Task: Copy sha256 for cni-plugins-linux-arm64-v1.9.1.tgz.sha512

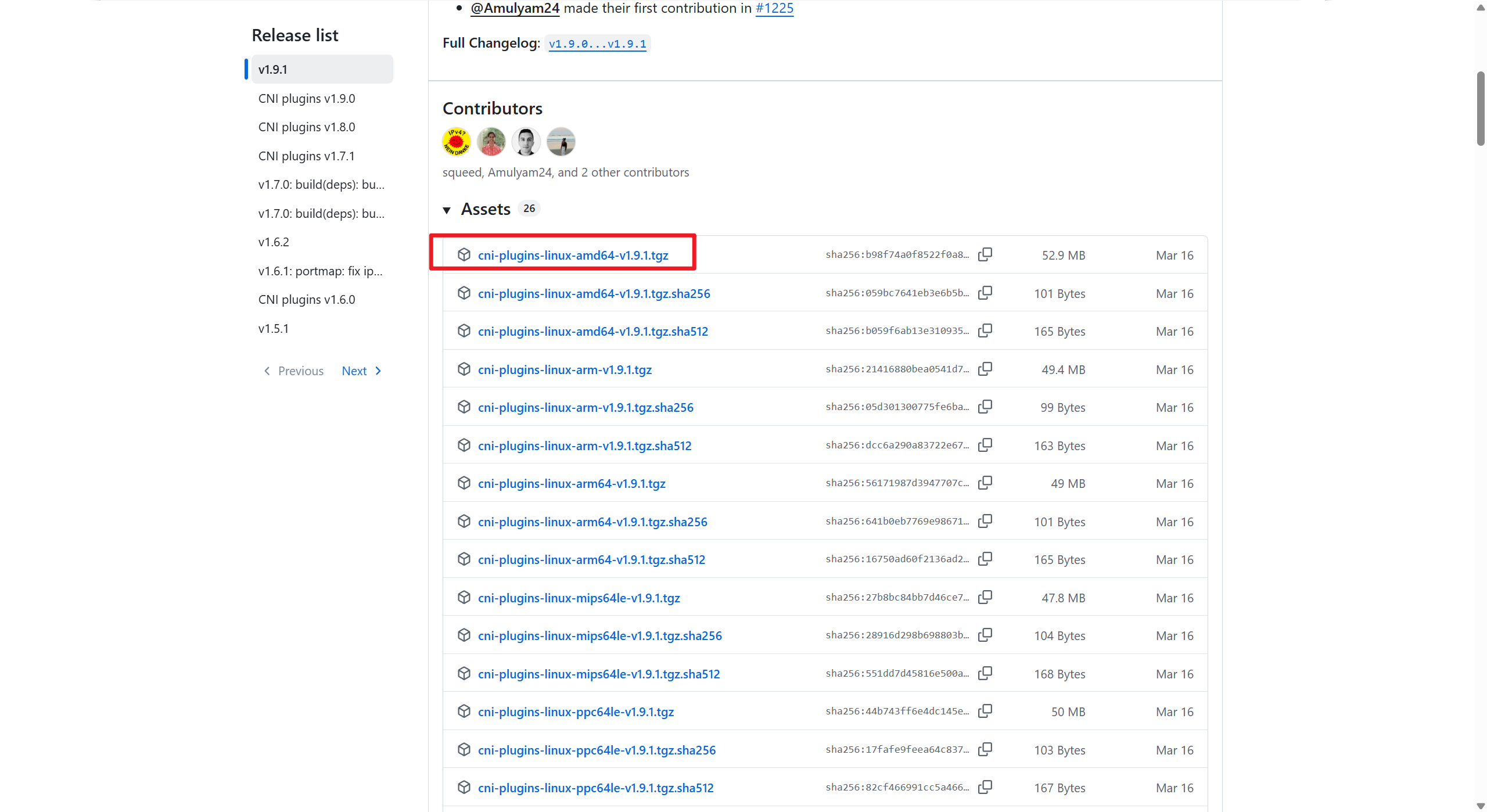Action: (x=985, y=559)
